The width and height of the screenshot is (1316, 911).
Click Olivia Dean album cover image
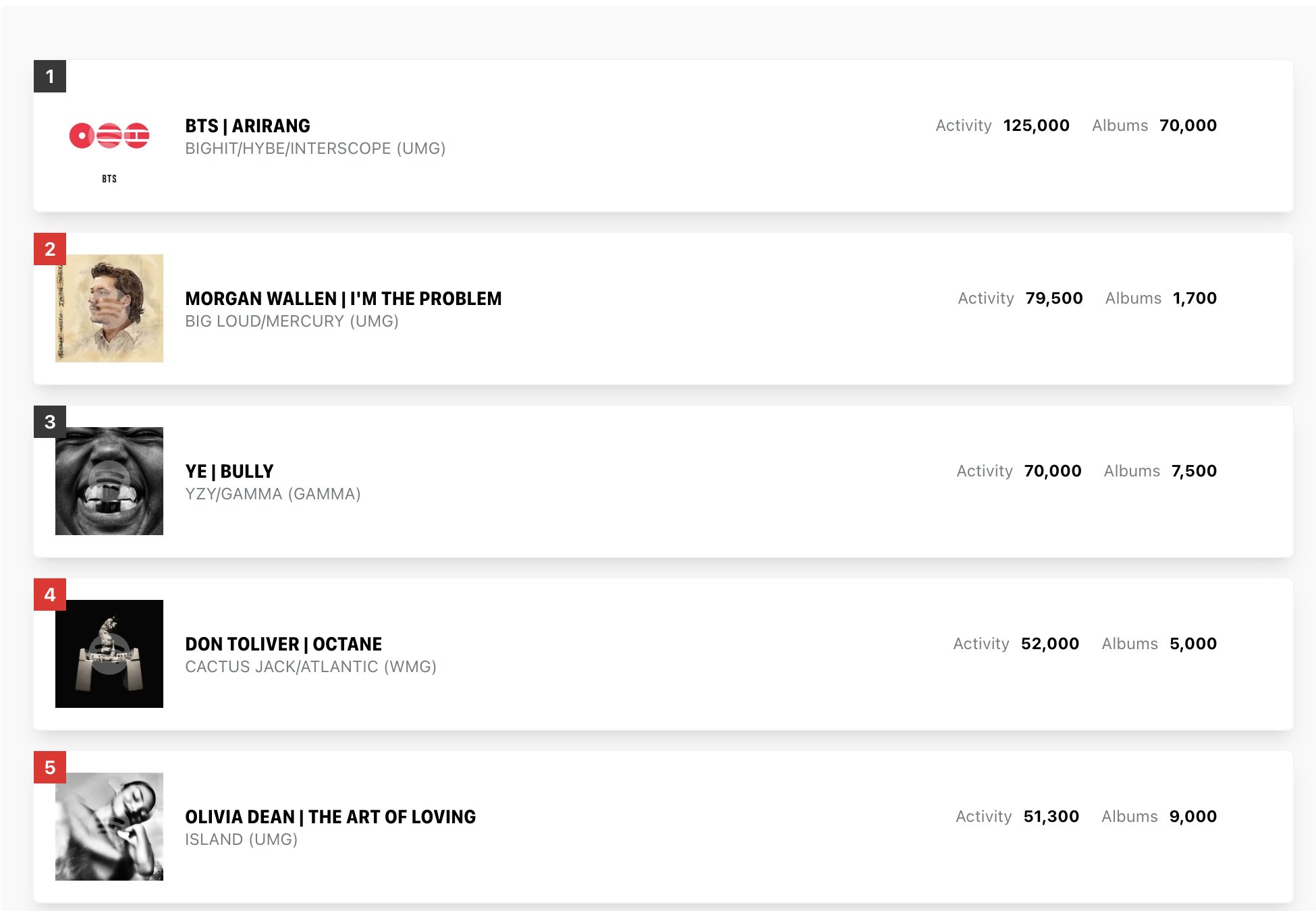point(109,827)
